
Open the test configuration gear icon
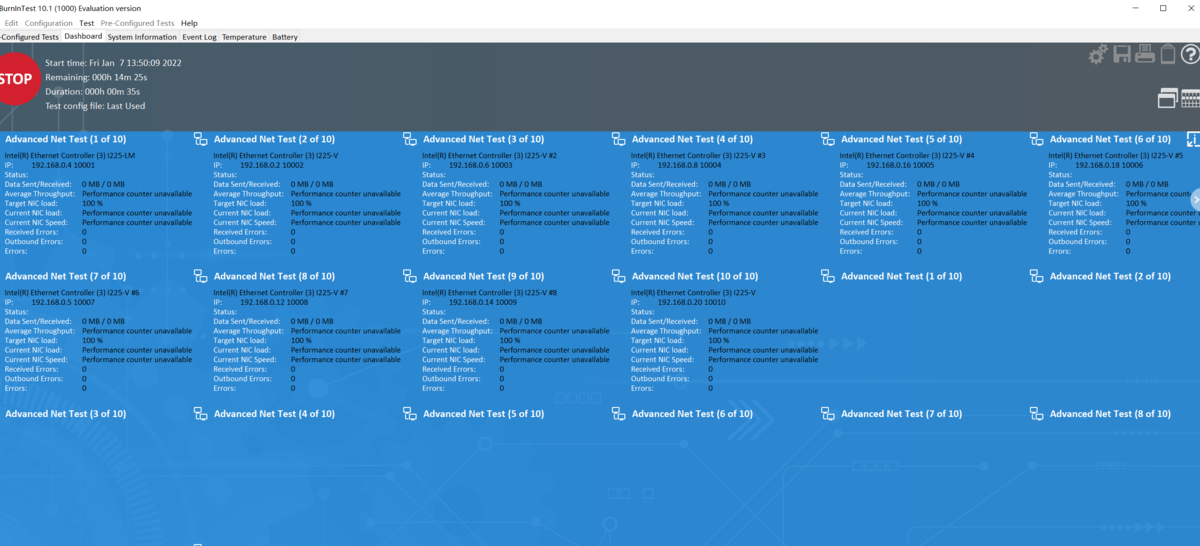tap(1099, 55)
